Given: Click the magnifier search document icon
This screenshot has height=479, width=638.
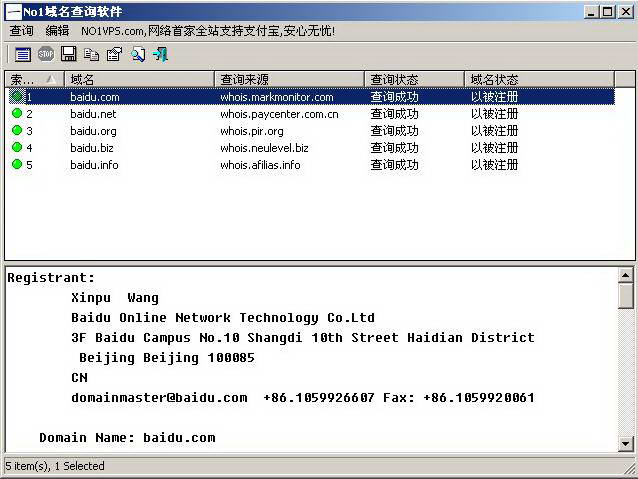Looking at the screenshot, I should click(138, 54).
